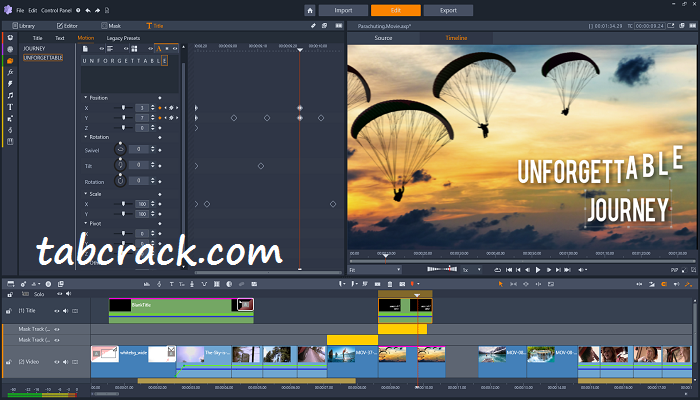The width and height of the screenshot is (700, 400).
Task: Collapse the Position section
Action: (86, 98)
